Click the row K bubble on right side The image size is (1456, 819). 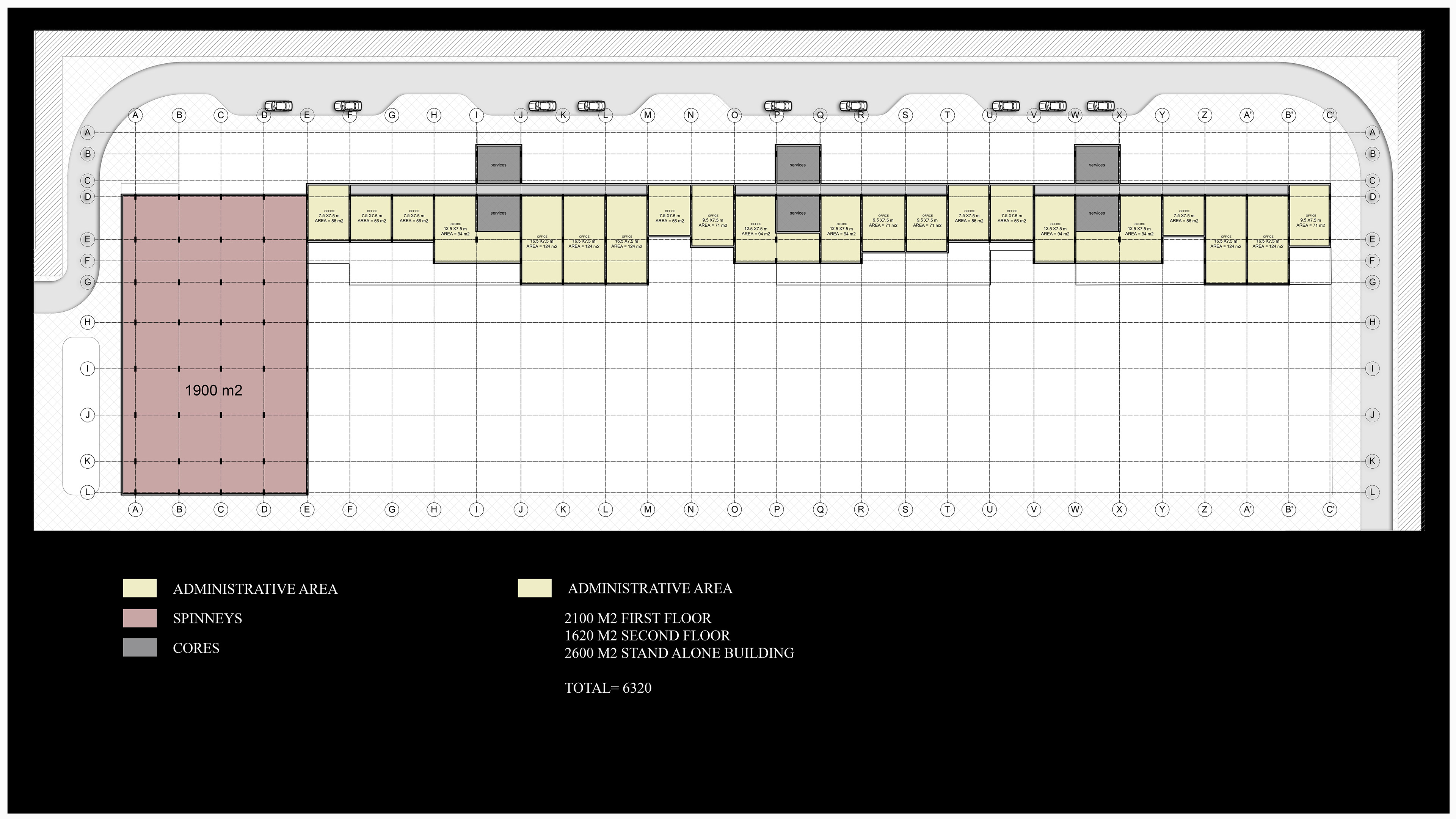[x=1372, y=461]
